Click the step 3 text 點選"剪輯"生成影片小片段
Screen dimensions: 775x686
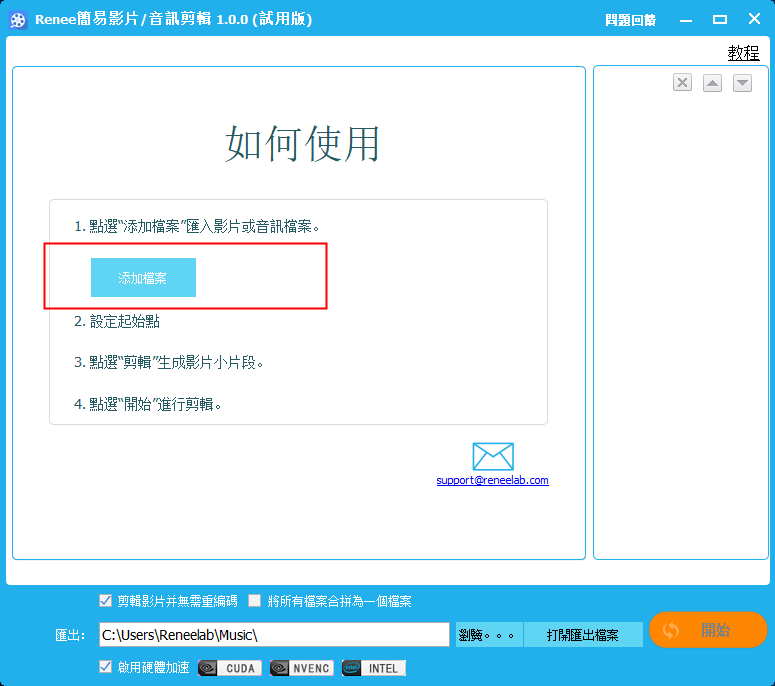tap(169, 362)
